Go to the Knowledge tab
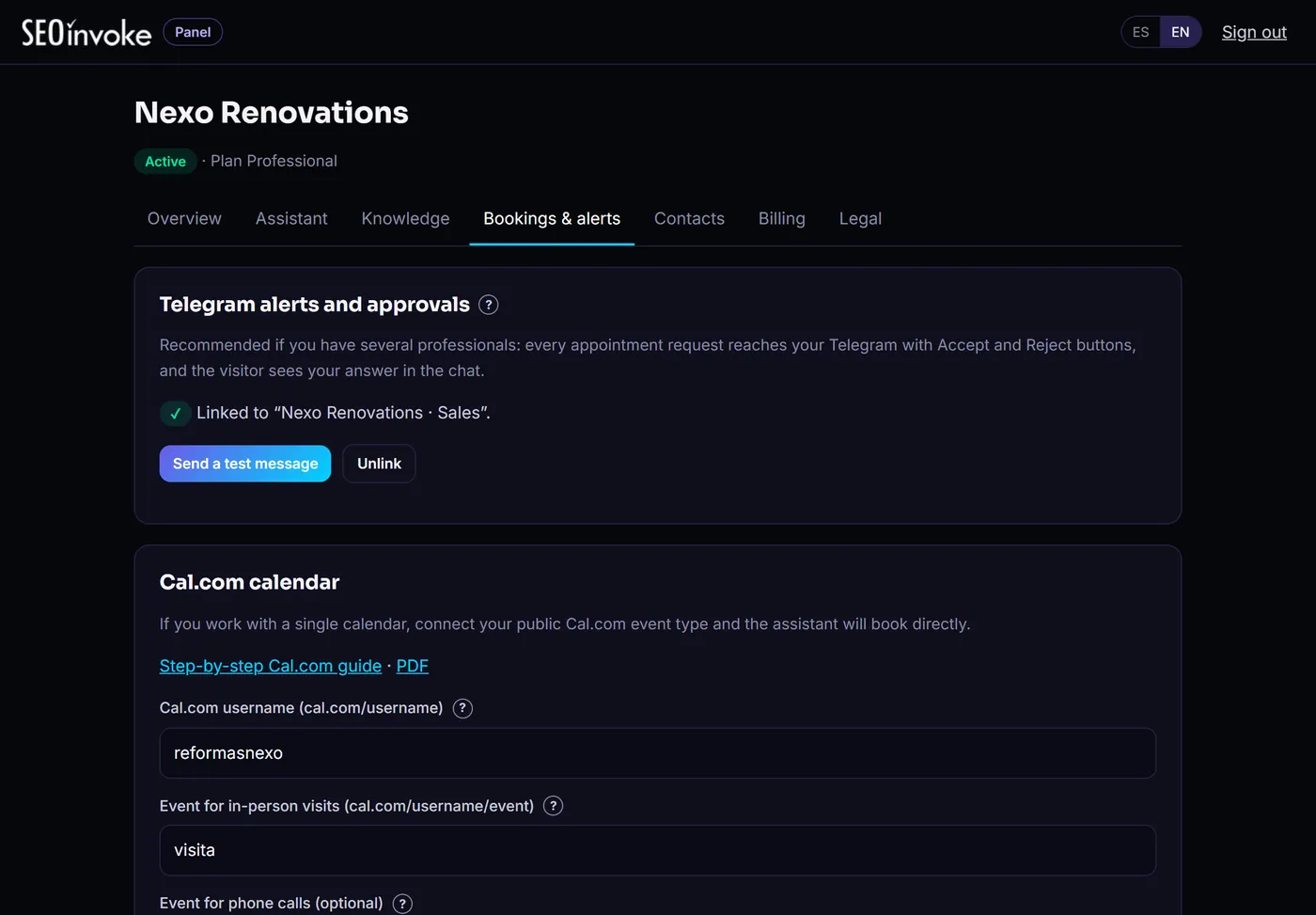Screen dimensions: 1316x915 coord(405,218)
